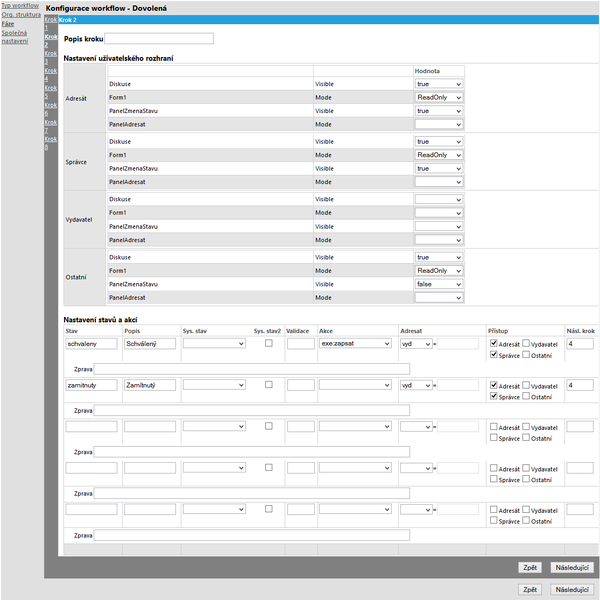Screen dimensions: 600x600
Task: Click the bottommost Následující button
Action: point(572,590)
